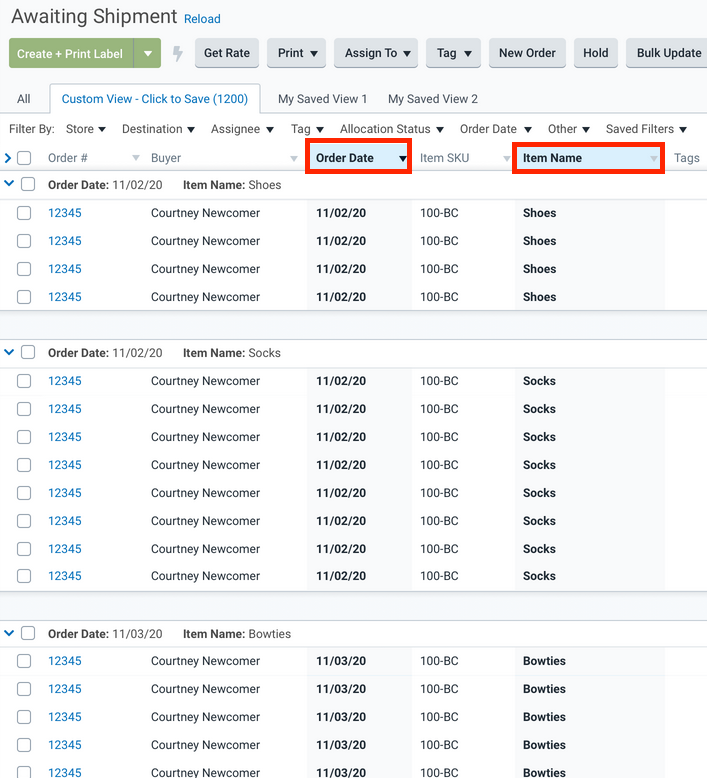Check the Shoes group header checkbox
Viewport: 707px width, 778px height.
click(28, 184)
